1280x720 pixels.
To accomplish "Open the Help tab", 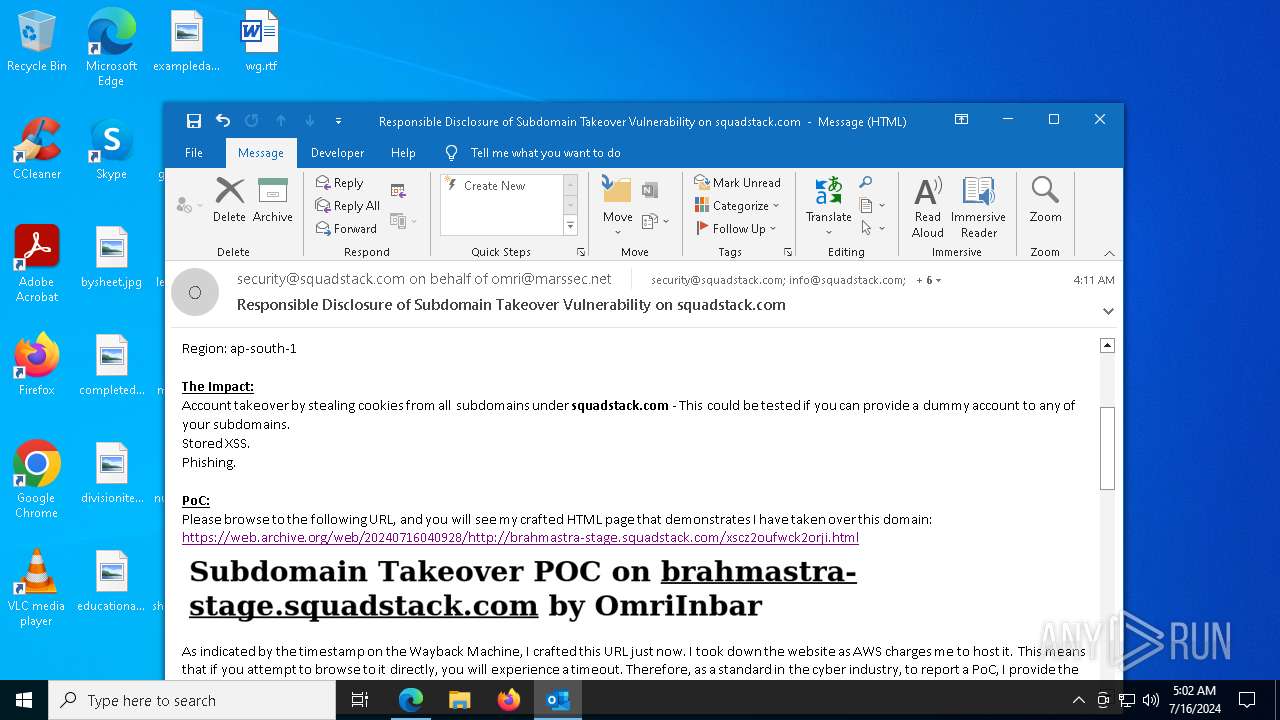I will click(x=403, y=153).
